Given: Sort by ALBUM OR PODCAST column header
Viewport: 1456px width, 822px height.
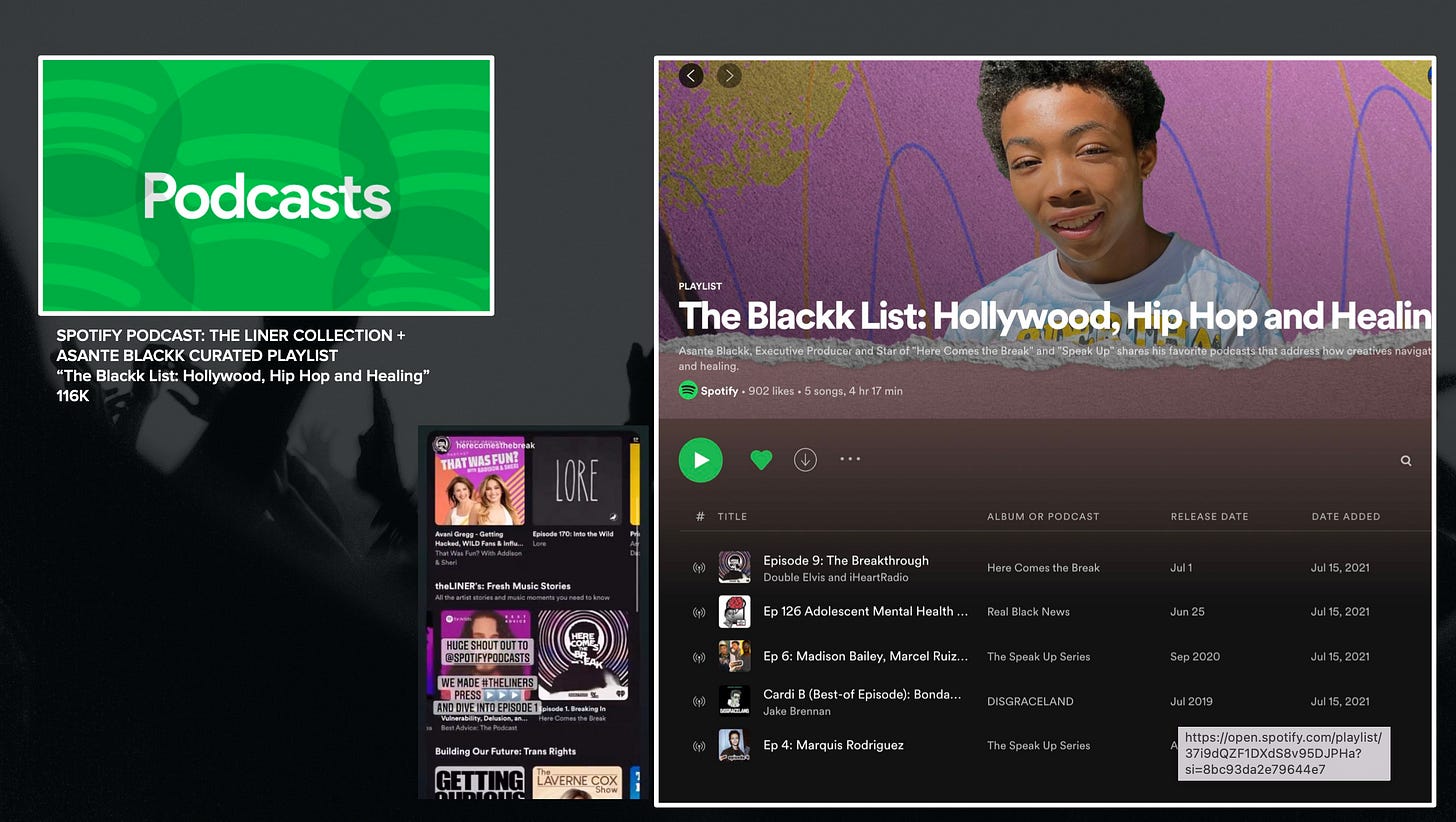Looking at the screenshot, I should click(x=1043, y=517).
